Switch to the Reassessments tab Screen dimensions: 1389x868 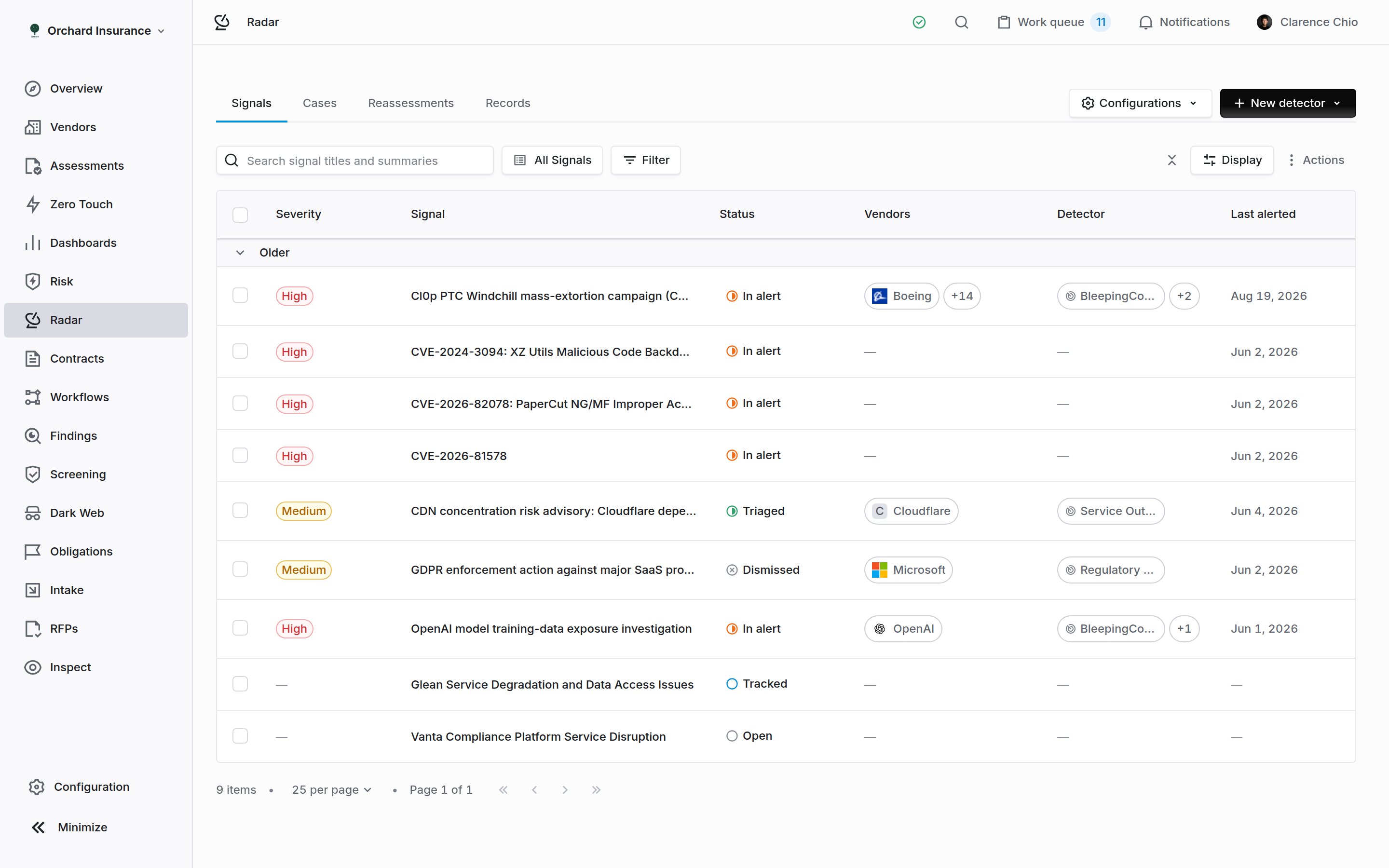pos(410,103)
